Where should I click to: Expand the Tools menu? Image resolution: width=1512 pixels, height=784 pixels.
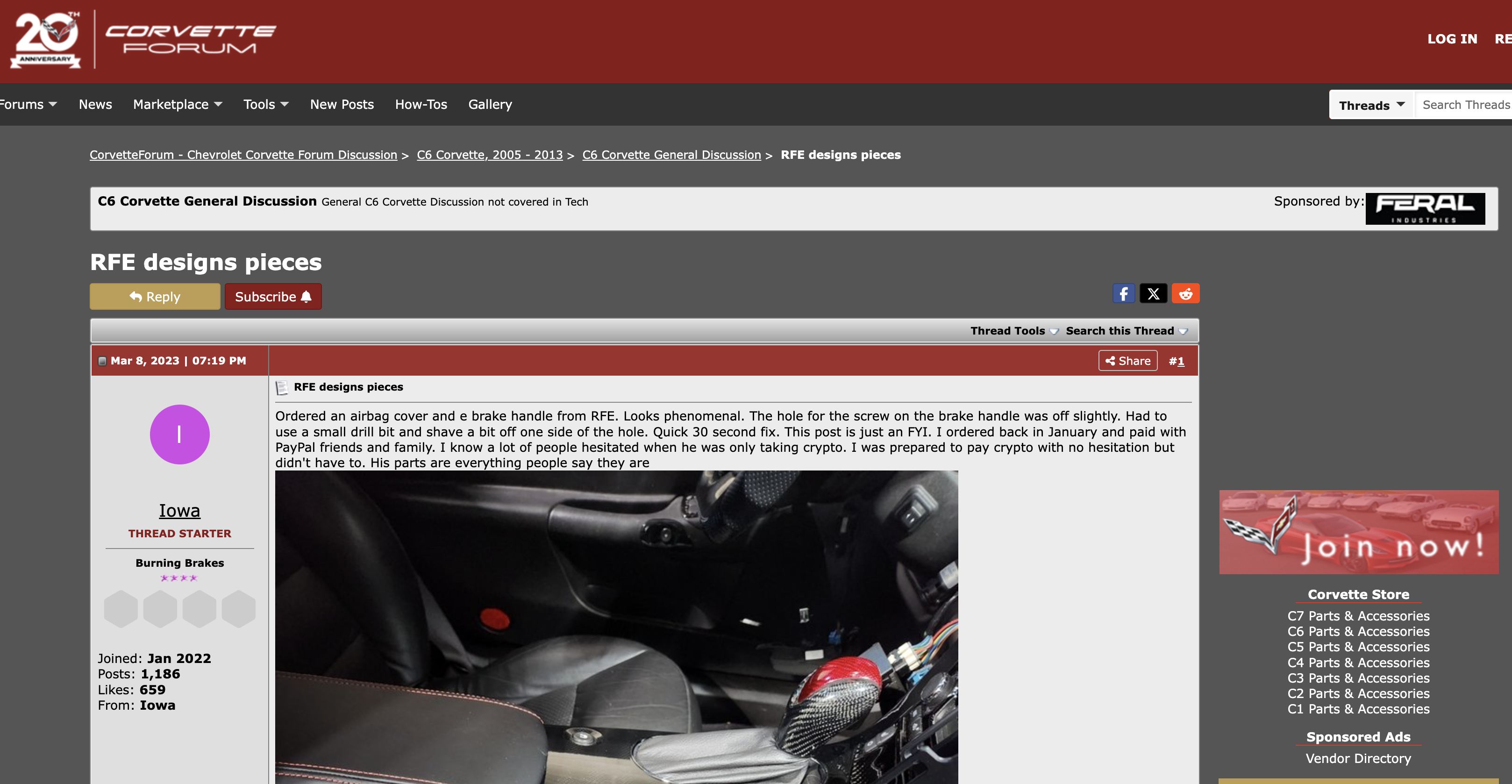coord(266,105)
